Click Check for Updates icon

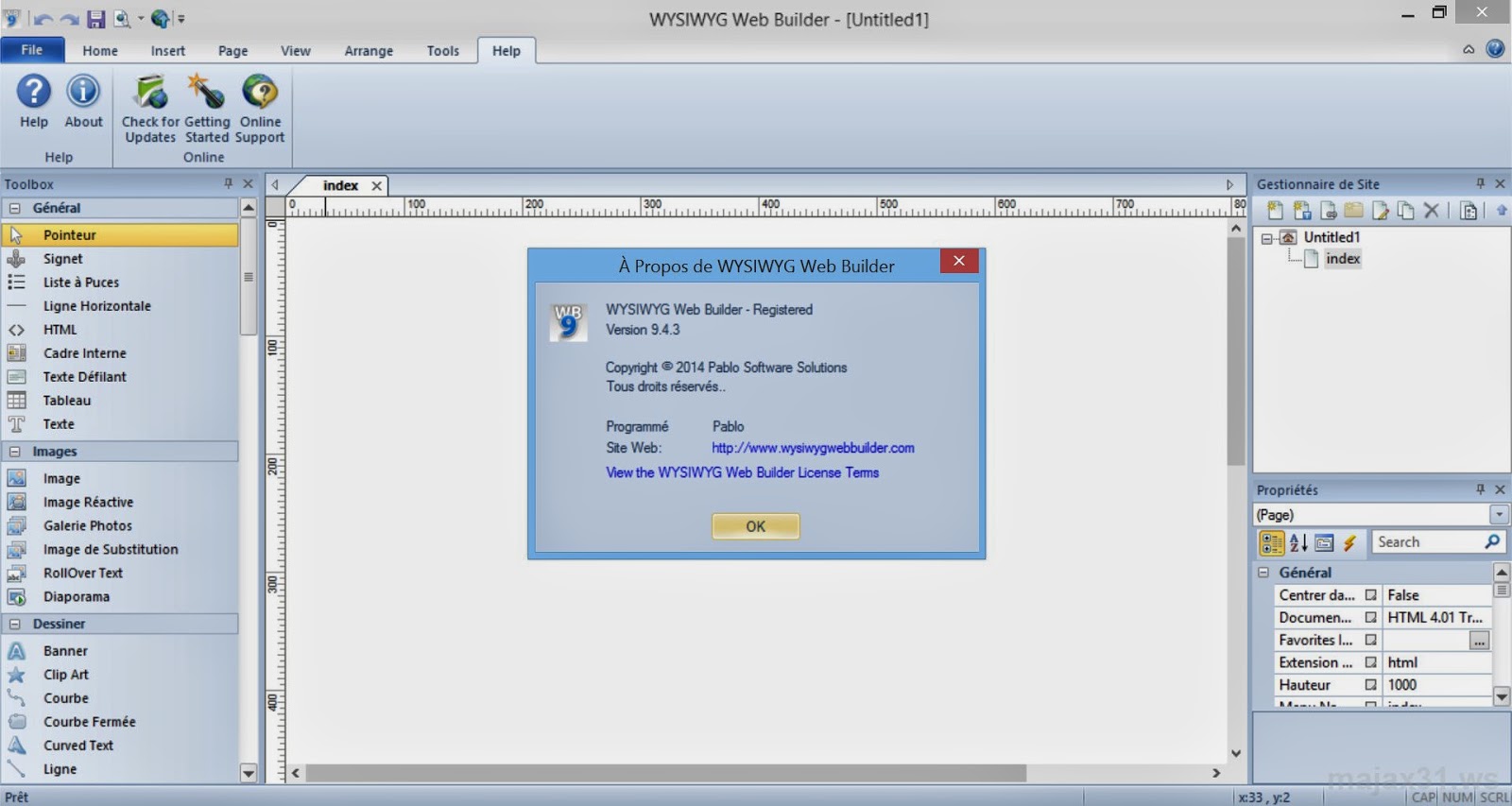[x=150, y=92]
